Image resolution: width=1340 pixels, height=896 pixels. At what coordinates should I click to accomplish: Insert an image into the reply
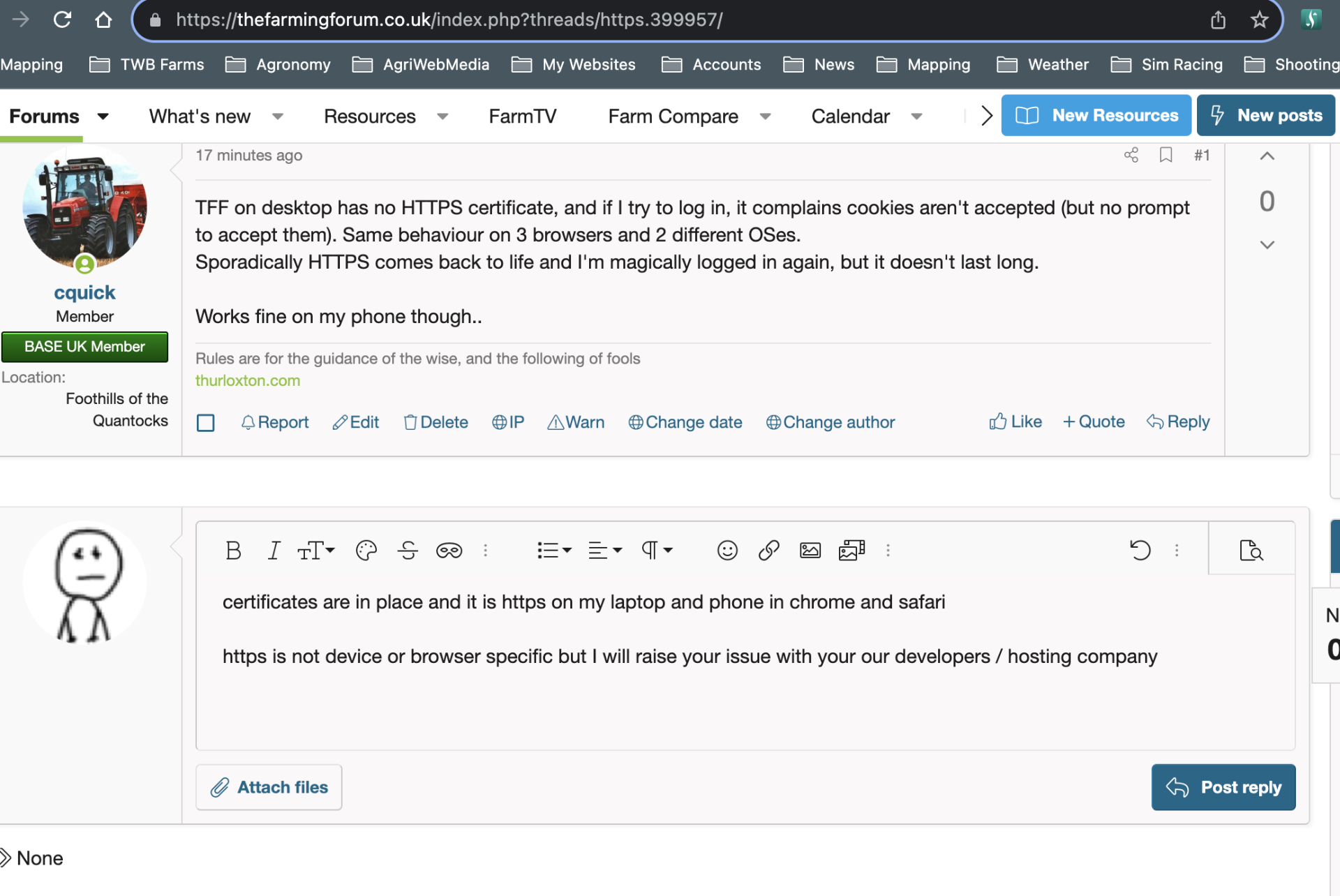click(810, 551)
